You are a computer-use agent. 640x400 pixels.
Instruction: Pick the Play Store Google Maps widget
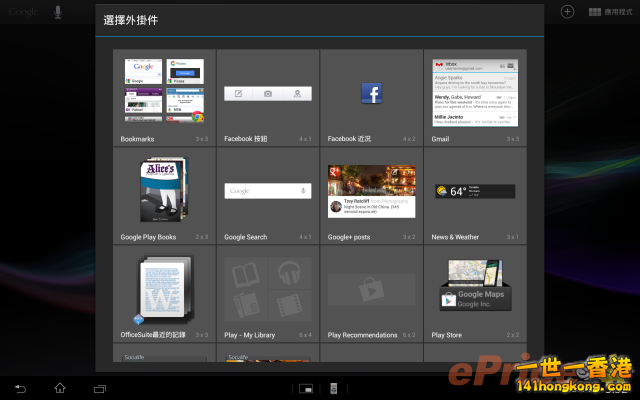(x=475, y=285)
